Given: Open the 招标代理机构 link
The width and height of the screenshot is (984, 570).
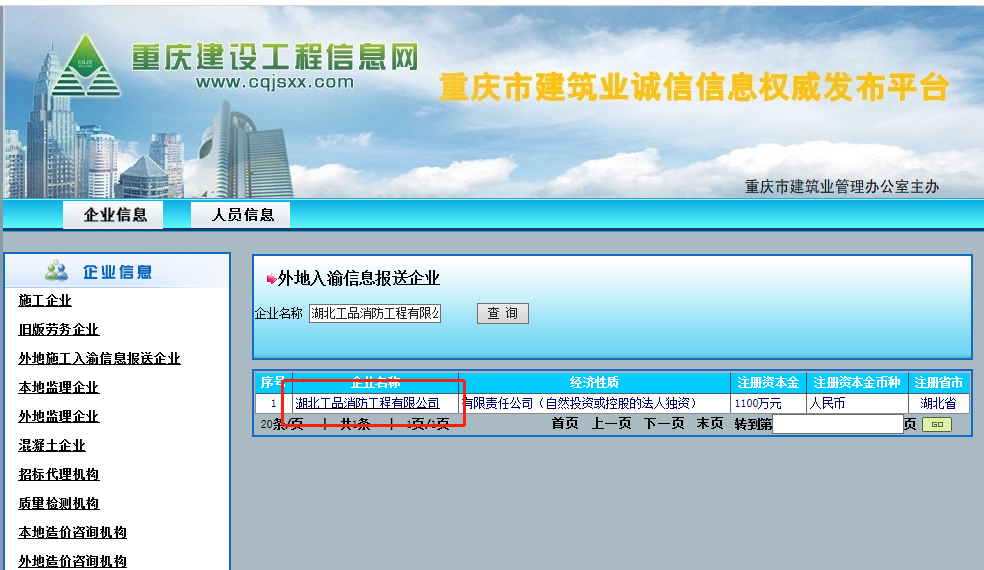Looking at the screenshot, I should [58, 474].
